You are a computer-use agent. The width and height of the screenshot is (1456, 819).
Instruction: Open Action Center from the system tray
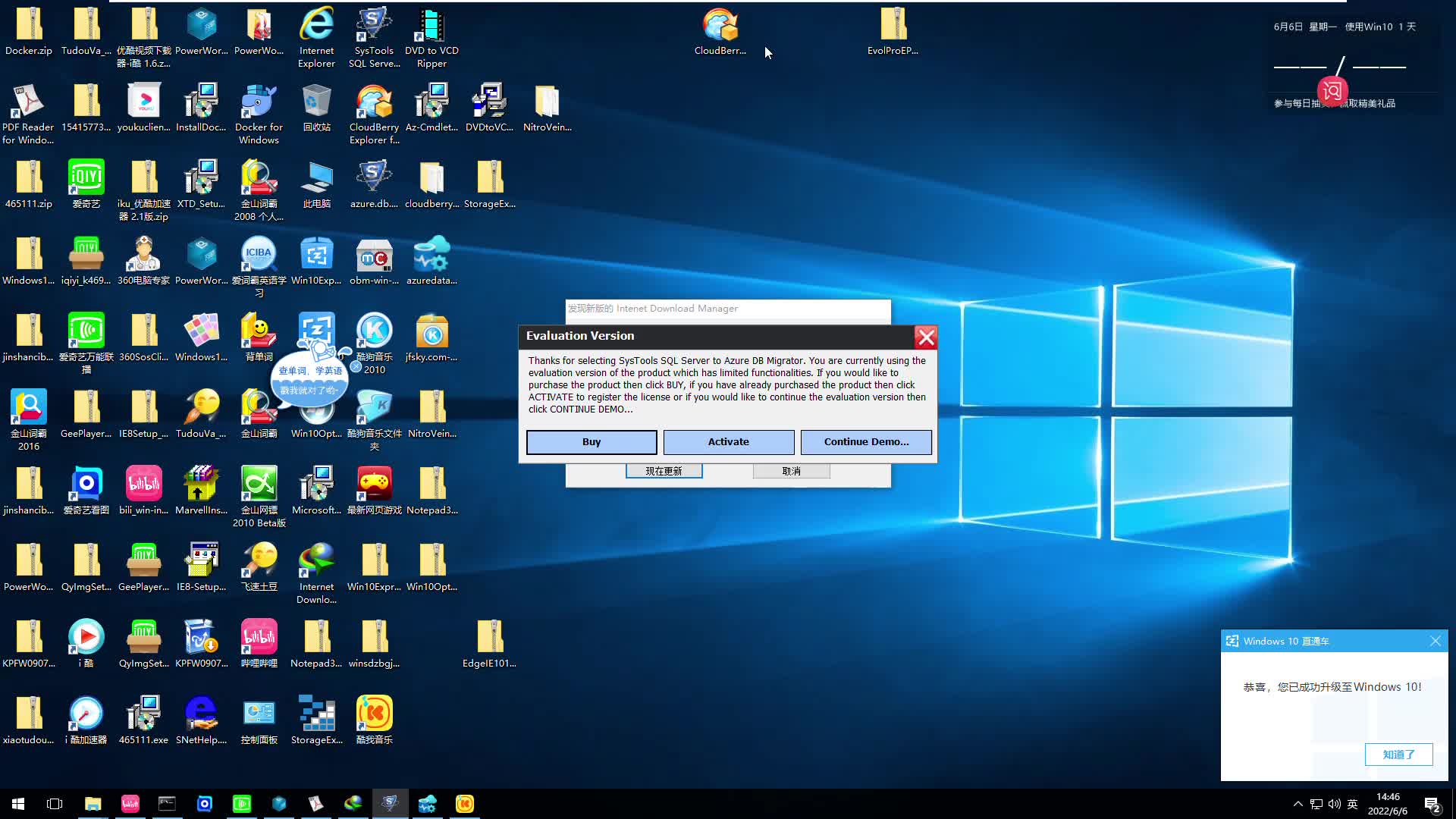(x=1431, y=804)
